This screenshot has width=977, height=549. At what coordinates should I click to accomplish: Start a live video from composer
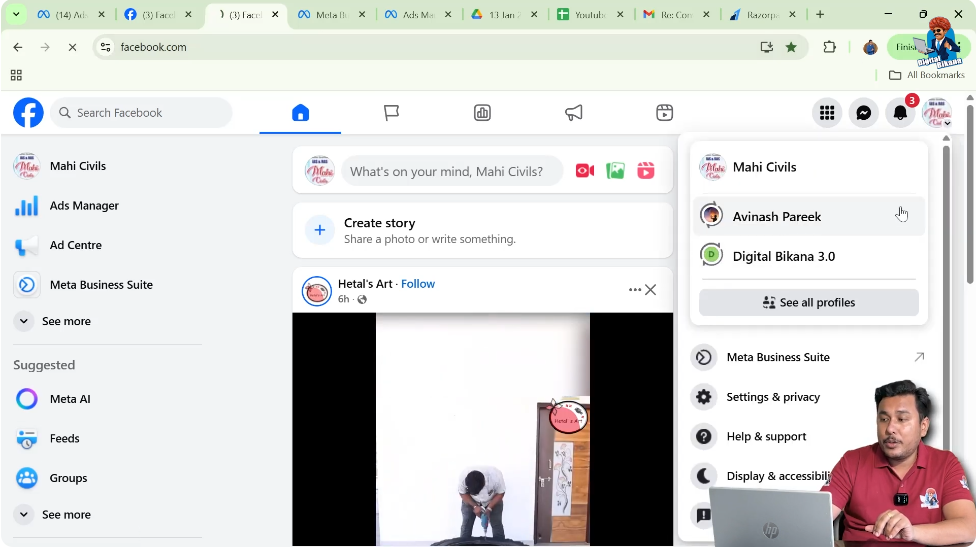(584, 171)
